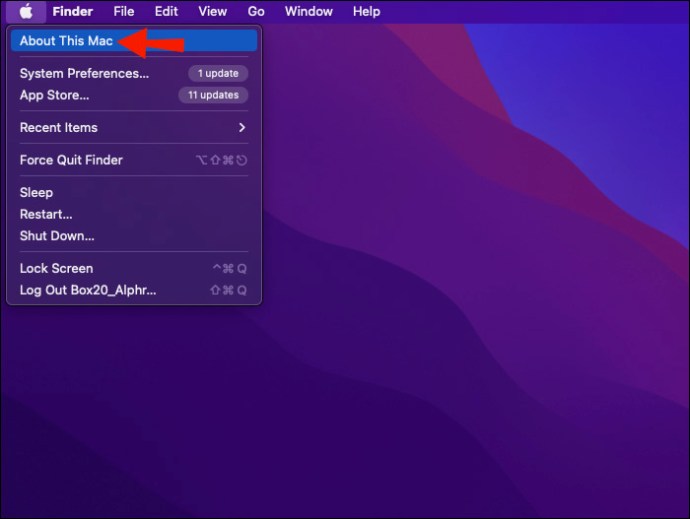Open the Help menu
Viewport: 690px width, 519px height.
tap(366, 11)
